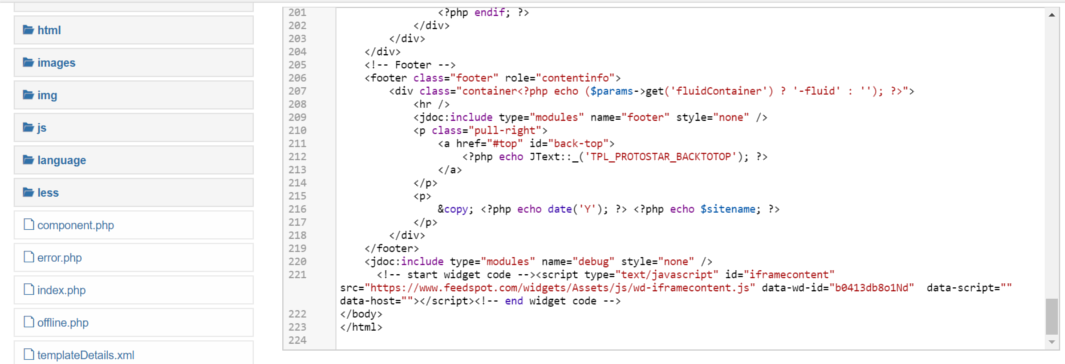Expand the less folder

[x=134, y=193]
